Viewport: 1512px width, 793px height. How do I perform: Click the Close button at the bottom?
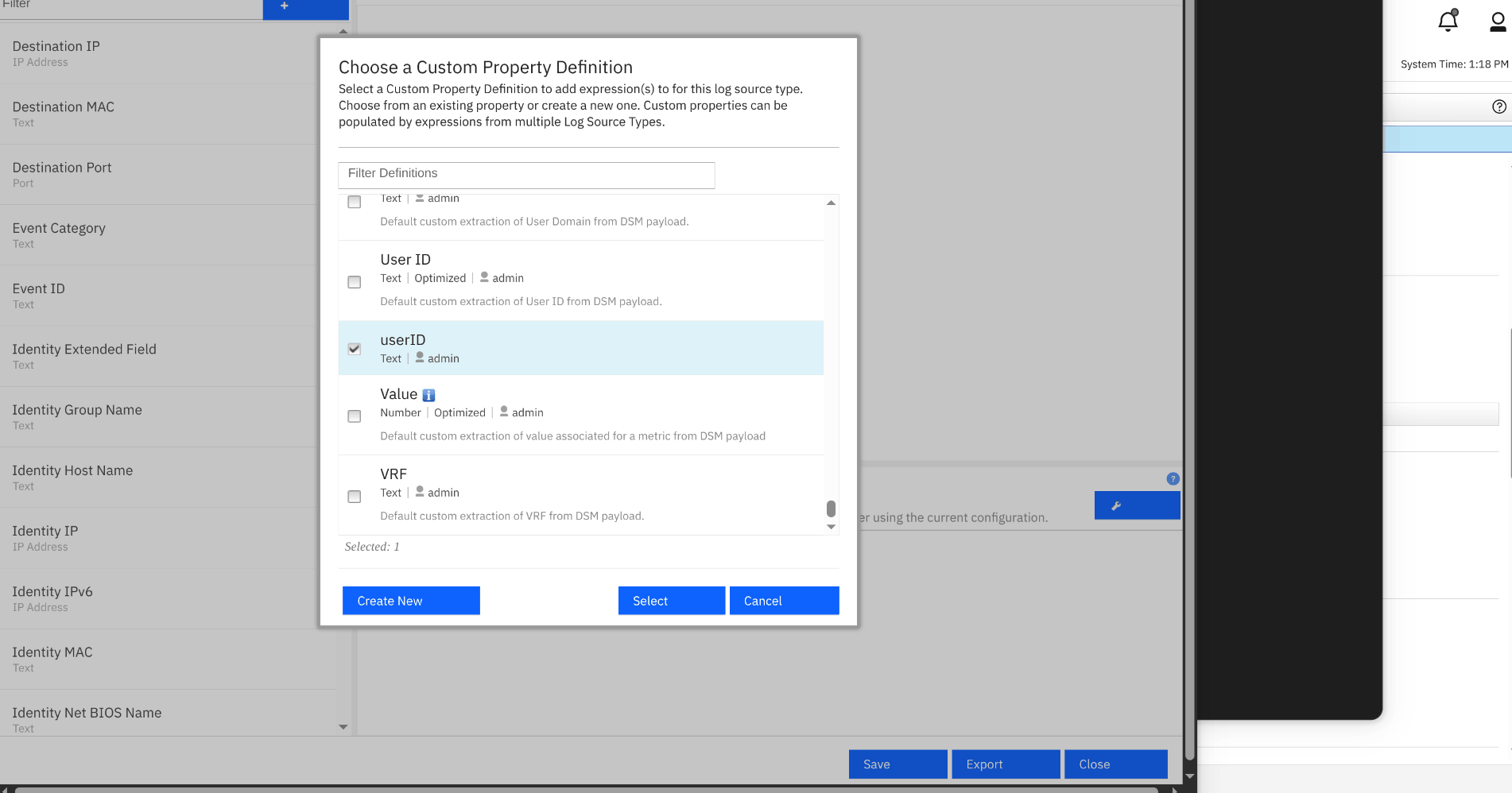coord(1116,764)
